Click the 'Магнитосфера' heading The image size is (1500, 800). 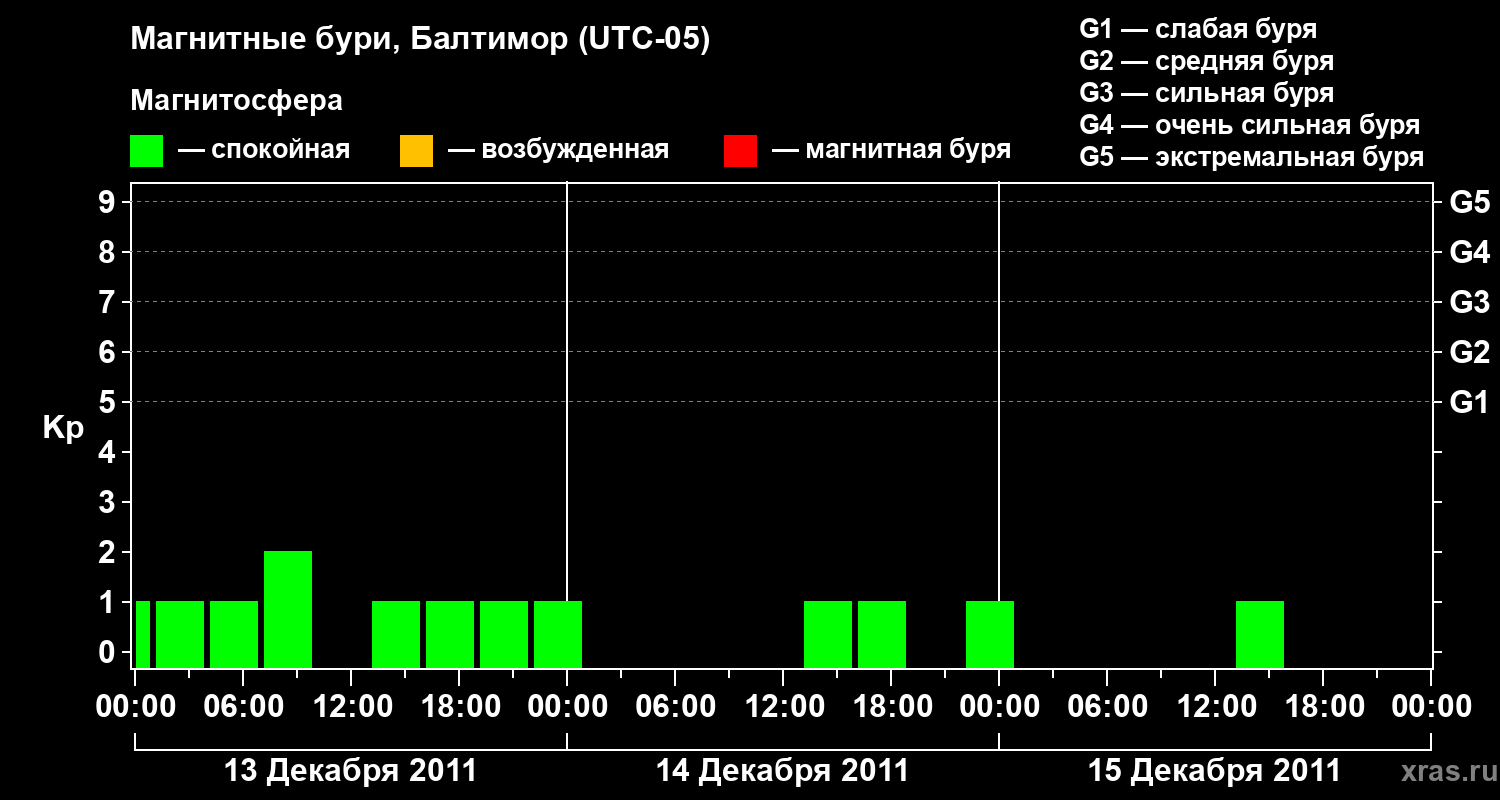coord(237,101)
